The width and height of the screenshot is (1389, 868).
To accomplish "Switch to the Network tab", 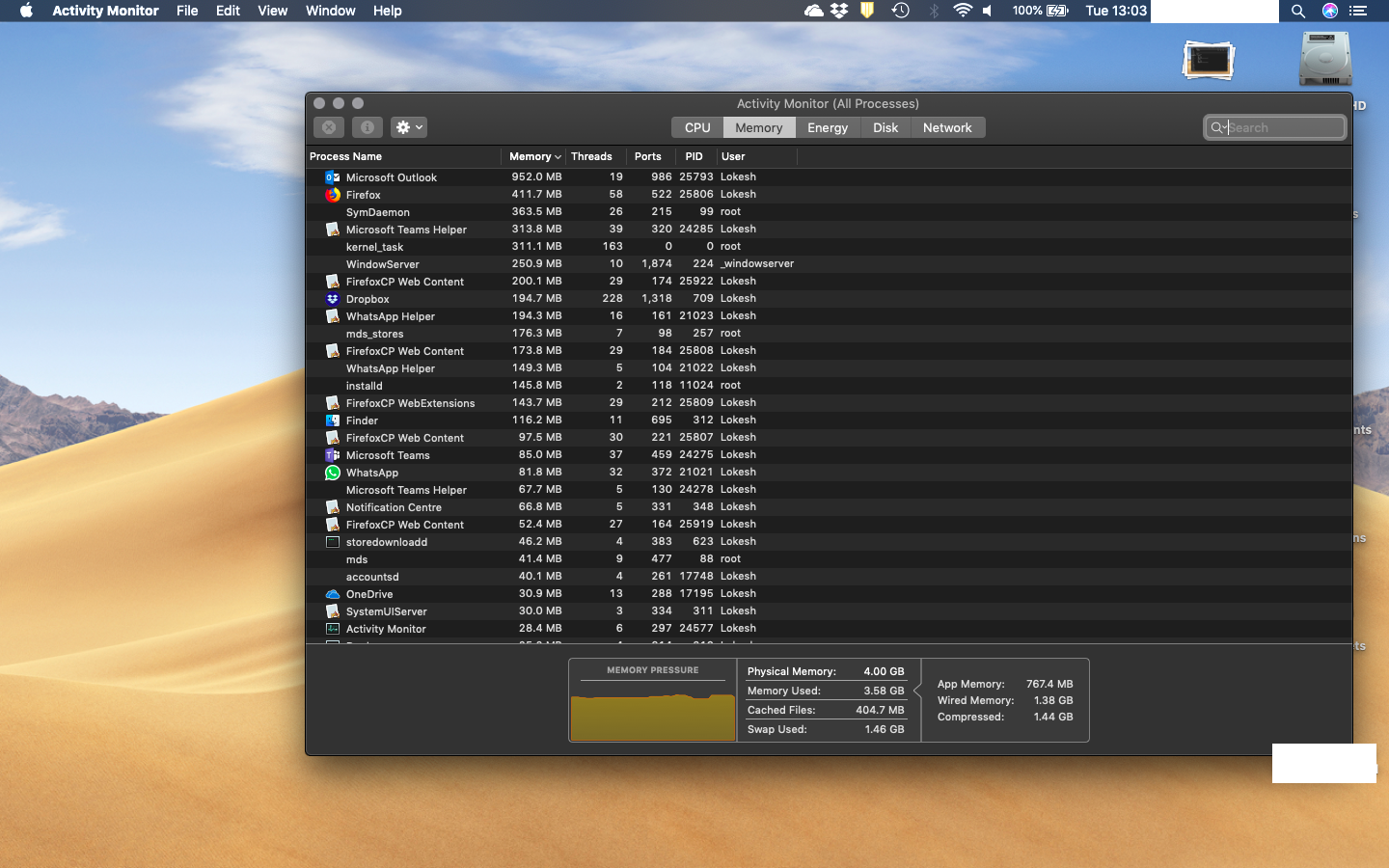I will point(947,127).
